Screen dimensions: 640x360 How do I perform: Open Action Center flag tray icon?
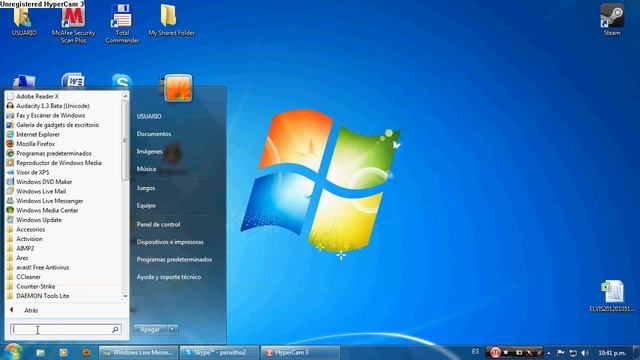point(561,353)
